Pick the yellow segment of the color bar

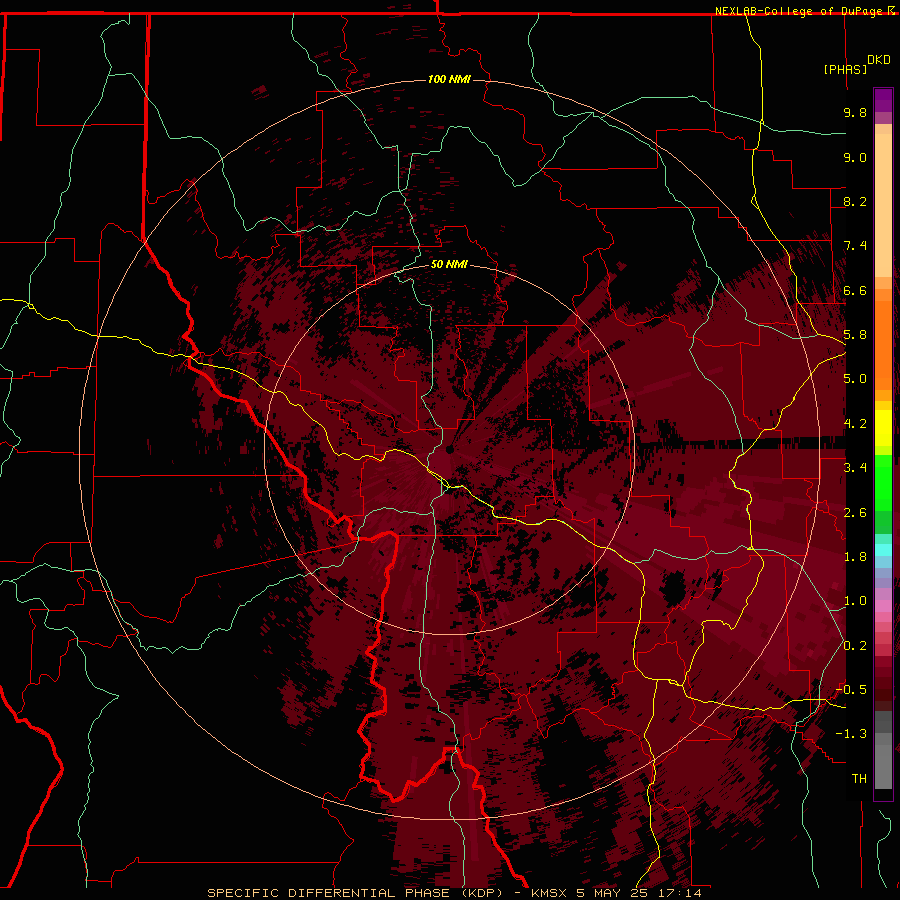(x=883, y=428)
